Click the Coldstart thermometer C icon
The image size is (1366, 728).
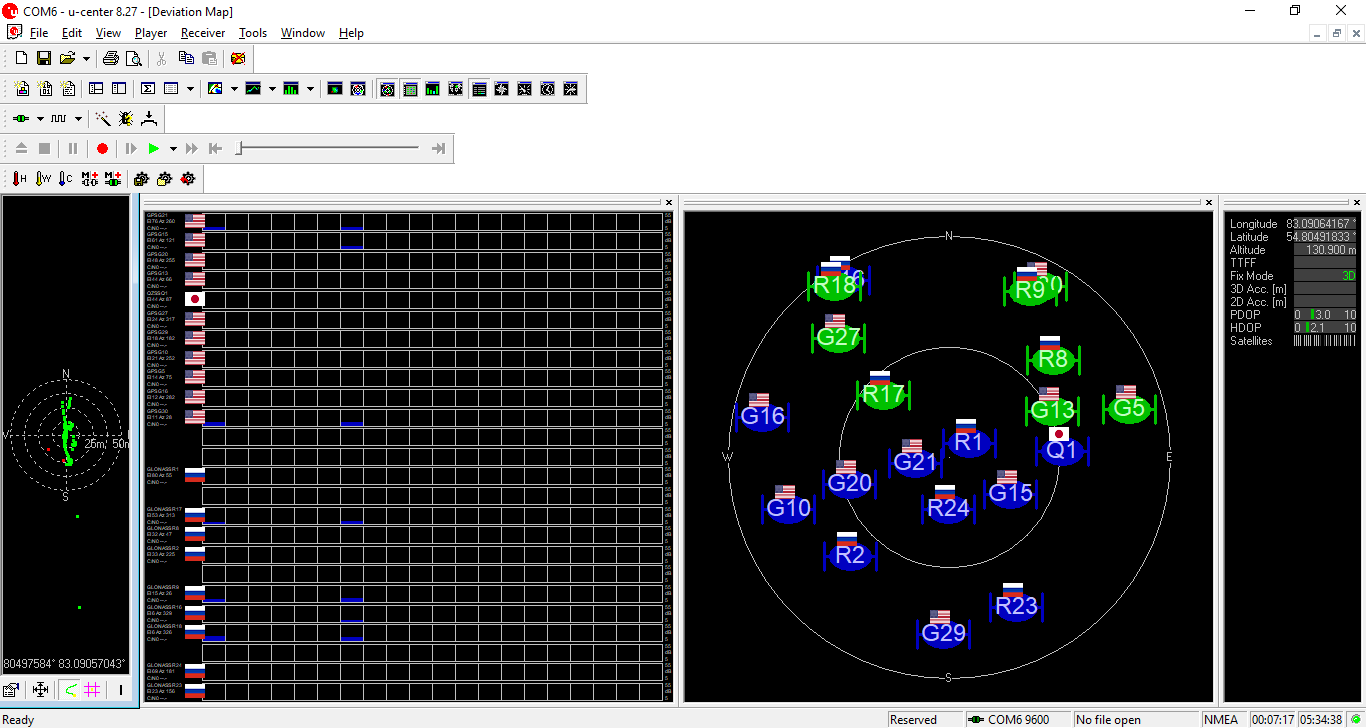65,179
